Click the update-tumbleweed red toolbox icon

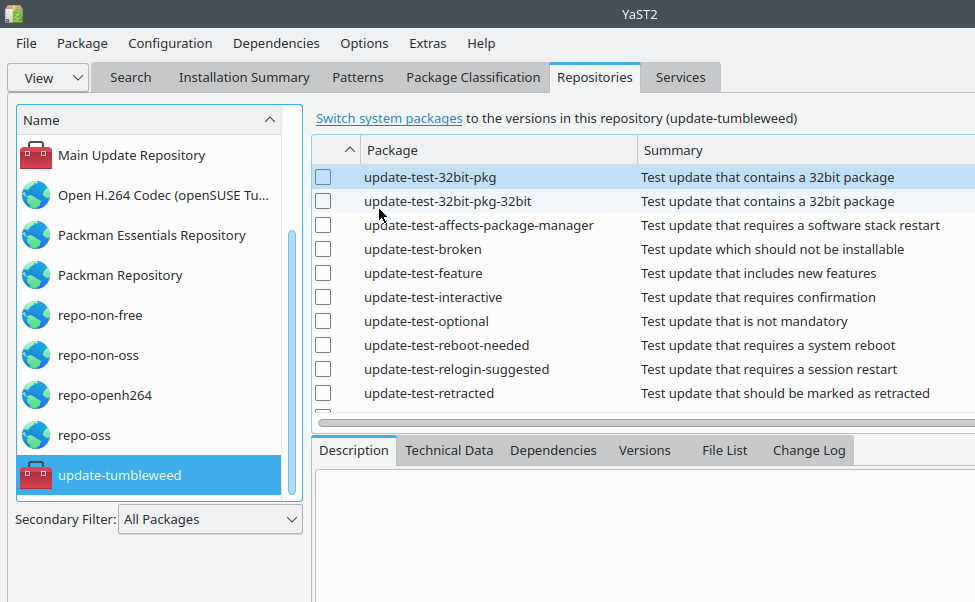[x=35, y=475]
